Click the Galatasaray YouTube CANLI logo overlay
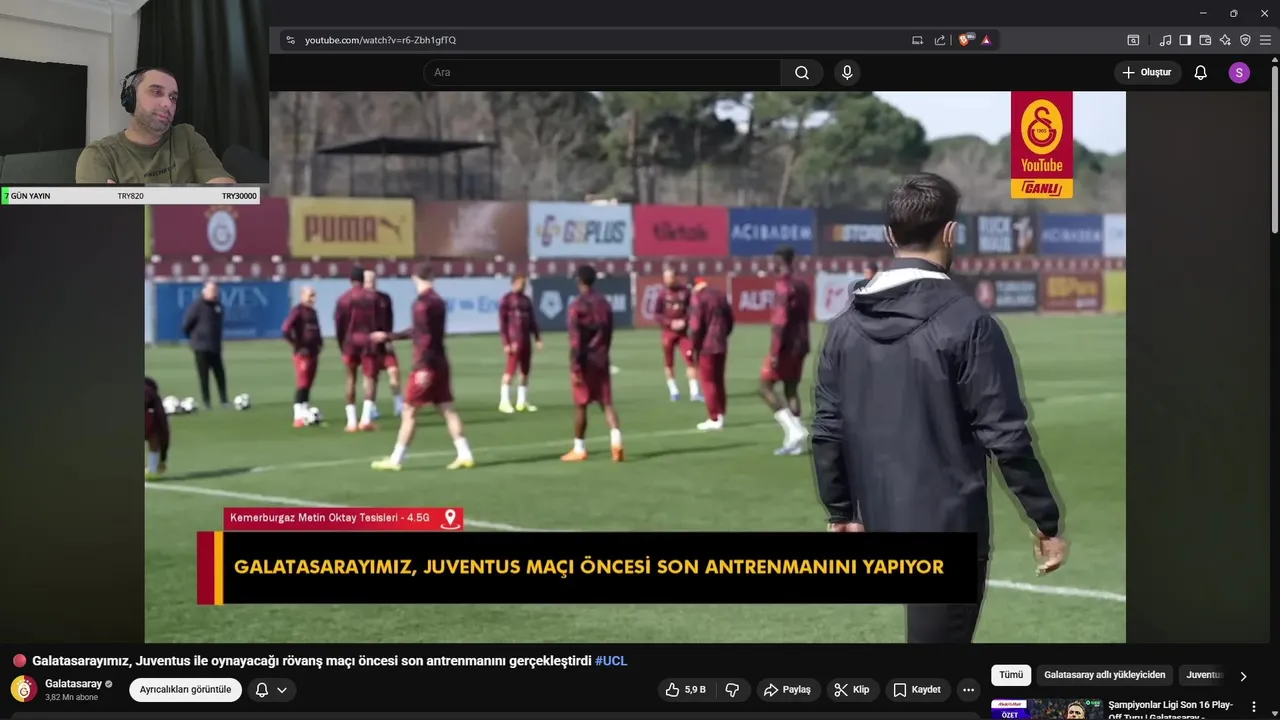The height and width of the screenshot is (720, 1280). point(1041,145)
